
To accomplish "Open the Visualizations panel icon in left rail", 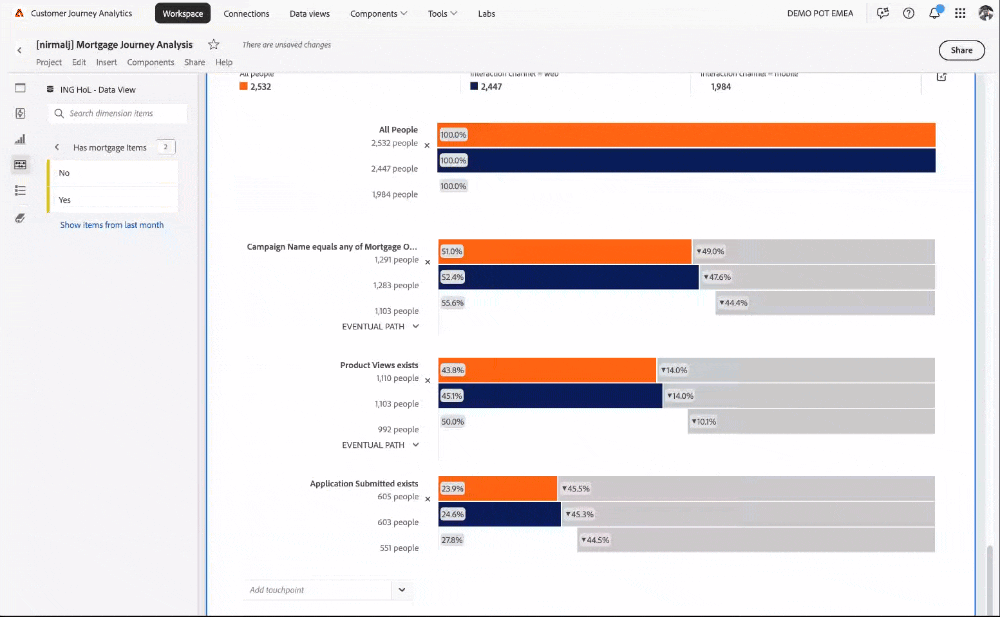I will tap(20, 139).
